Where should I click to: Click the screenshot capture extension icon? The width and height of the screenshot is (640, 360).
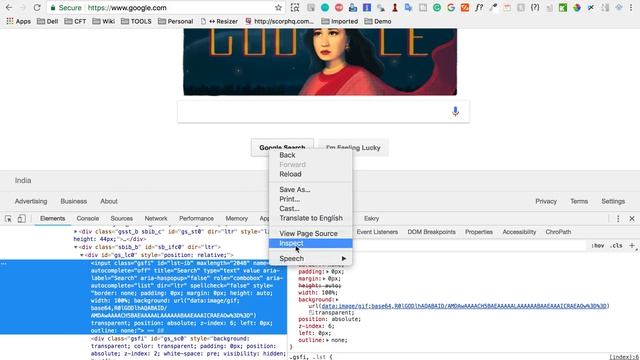295,7
